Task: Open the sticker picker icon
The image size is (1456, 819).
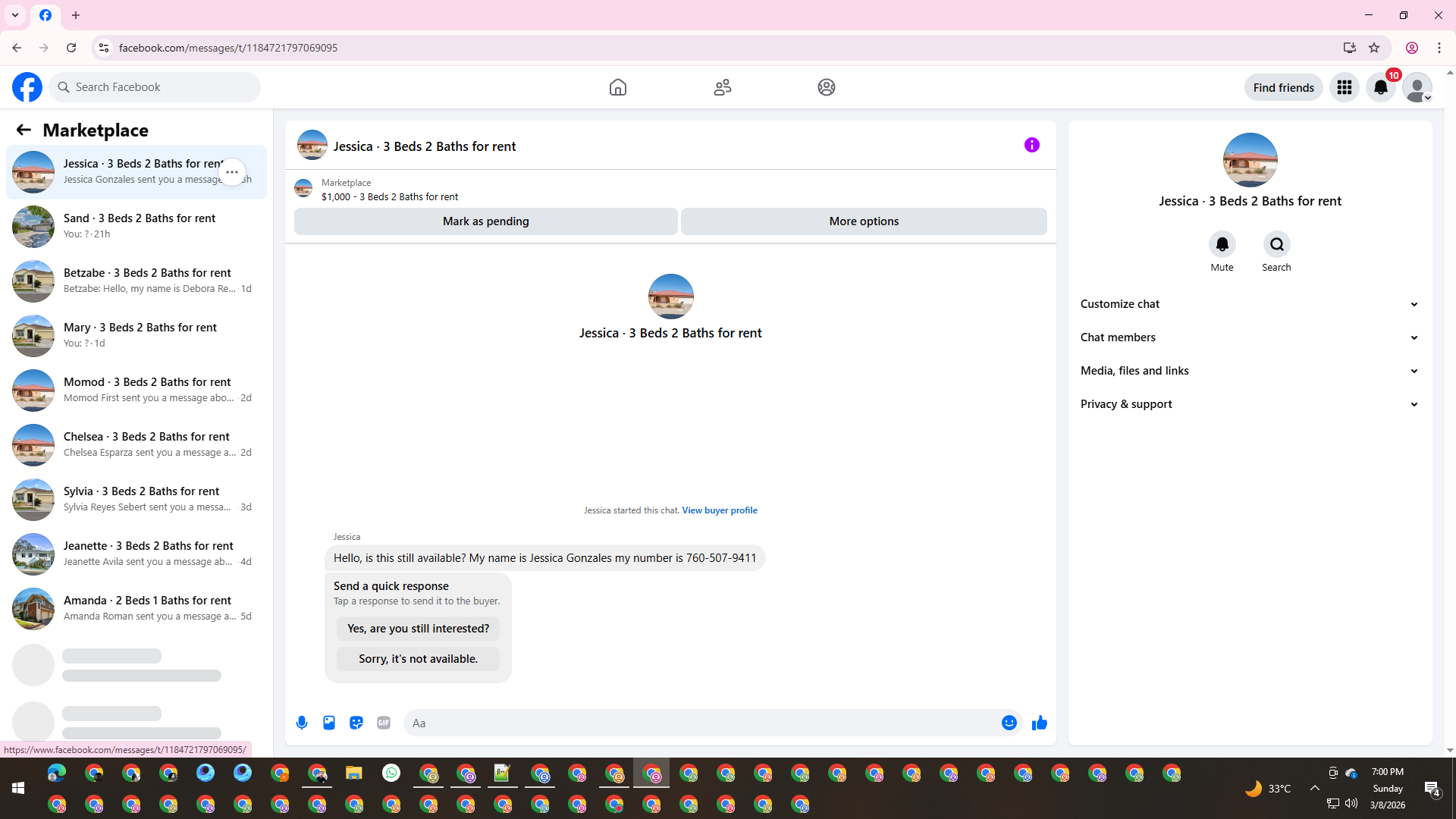Action: (x=356, y=723)
